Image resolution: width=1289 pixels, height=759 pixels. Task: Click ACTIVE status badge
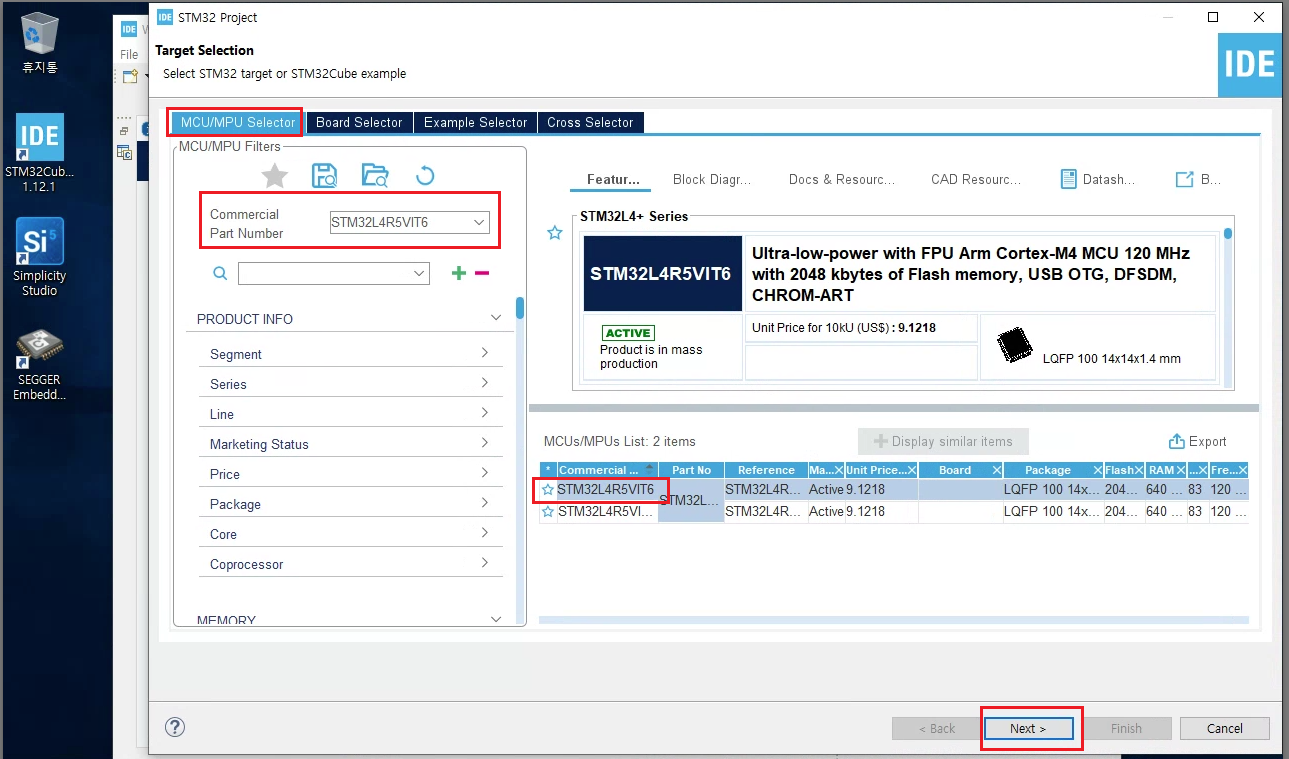point(628,333)
